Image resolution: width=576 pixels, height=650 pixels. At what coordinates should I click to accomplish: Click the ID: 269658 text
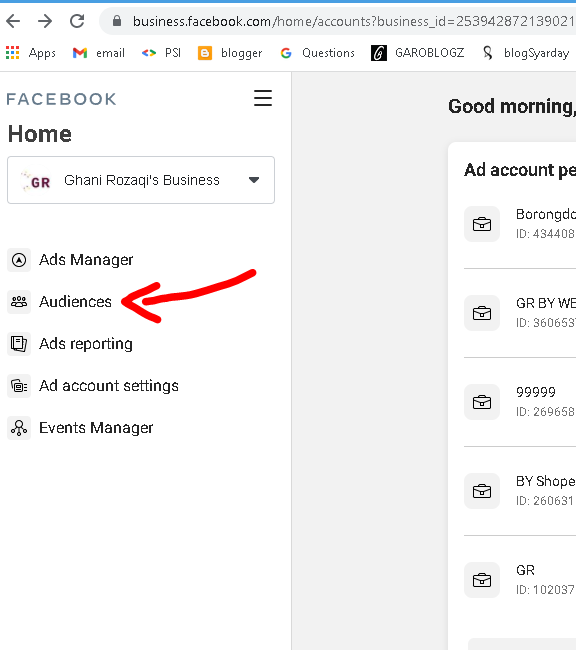(546, 412)
